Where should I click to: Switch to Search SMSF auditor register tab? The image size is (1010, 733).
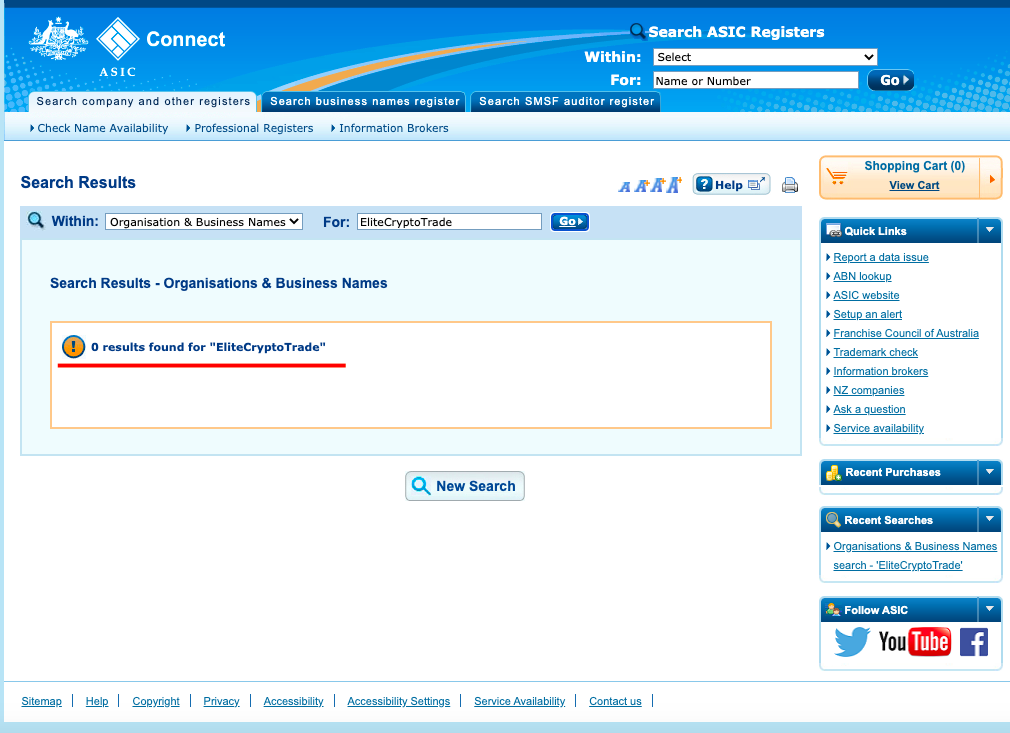pyautogui.click(x=566, y=101)
